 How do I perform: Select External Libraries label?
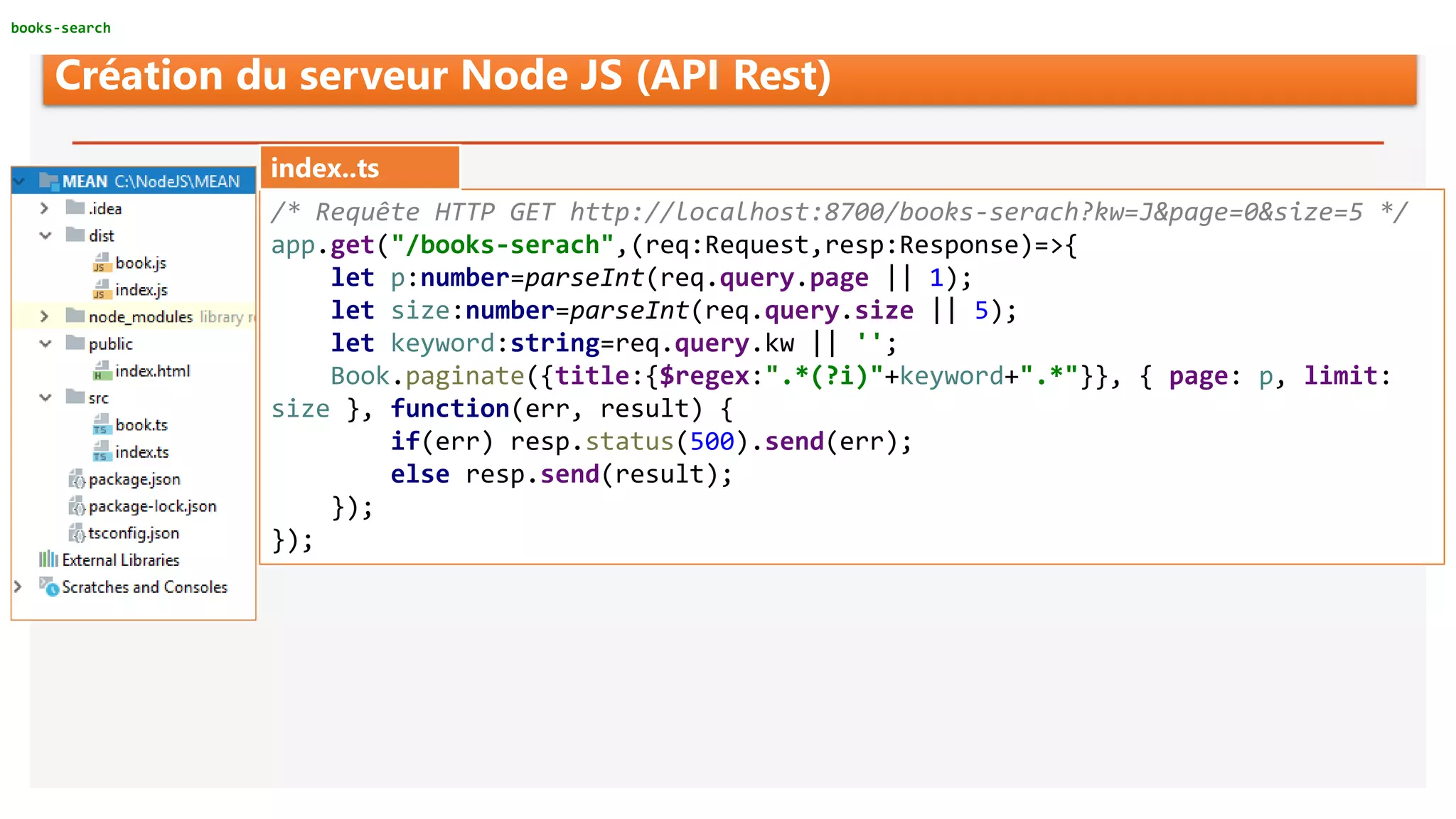(121, 560)
